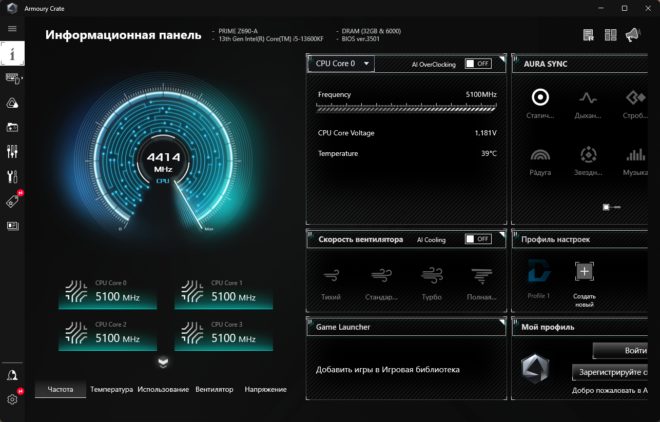
Task: Select the Silent fan speed mode
Action: pos(331,283)
